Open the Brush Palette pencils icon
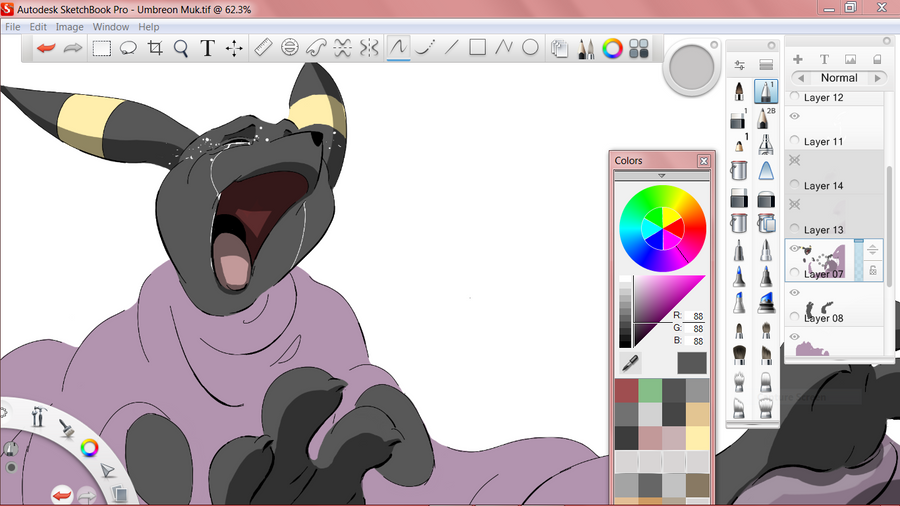 click(x=586, y=49)
